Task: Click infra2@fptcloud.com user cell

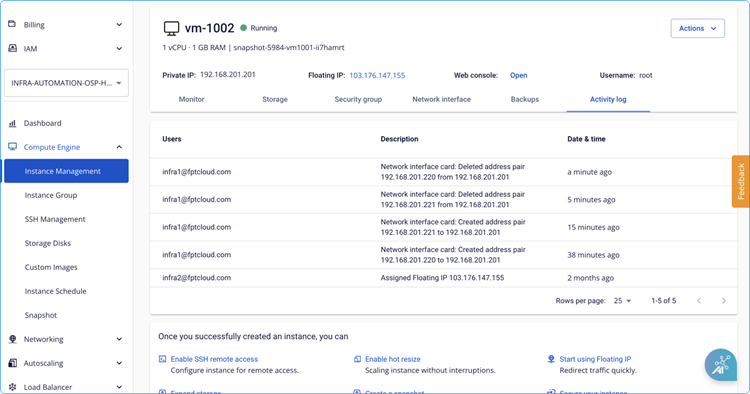Action: 197,278
